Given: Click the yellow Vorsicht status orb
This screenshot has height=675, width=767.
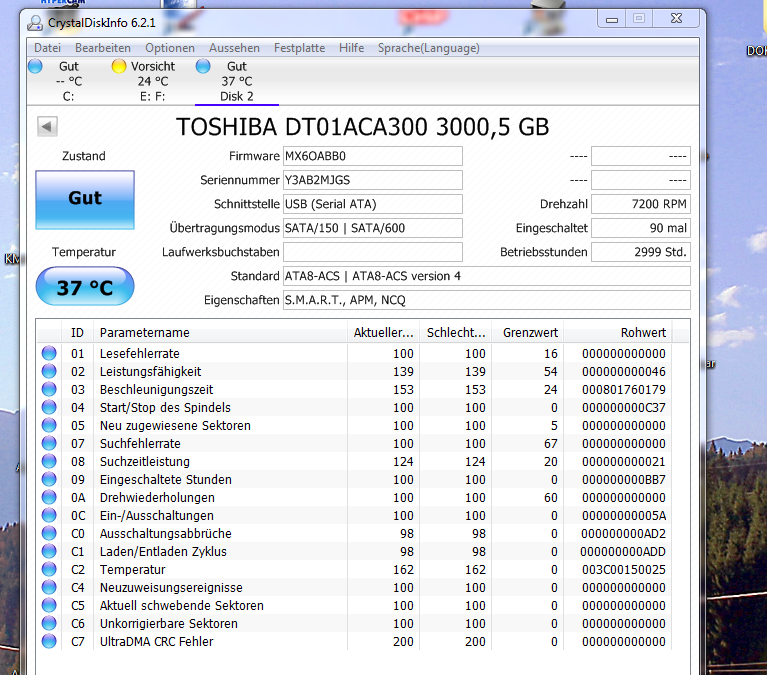Looking at the screenshot, I should coord(119,66).
